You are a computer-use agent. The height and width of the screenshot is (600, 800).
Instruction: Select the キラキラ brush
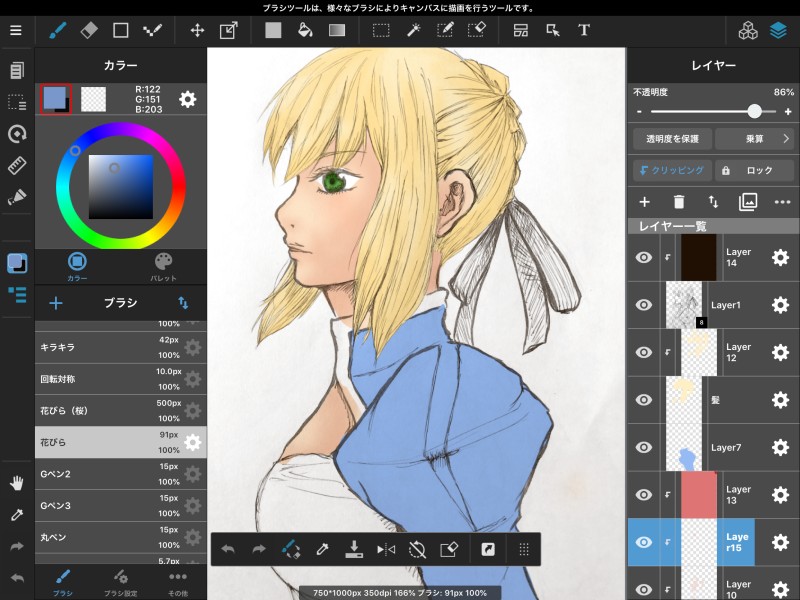(120, 347)
